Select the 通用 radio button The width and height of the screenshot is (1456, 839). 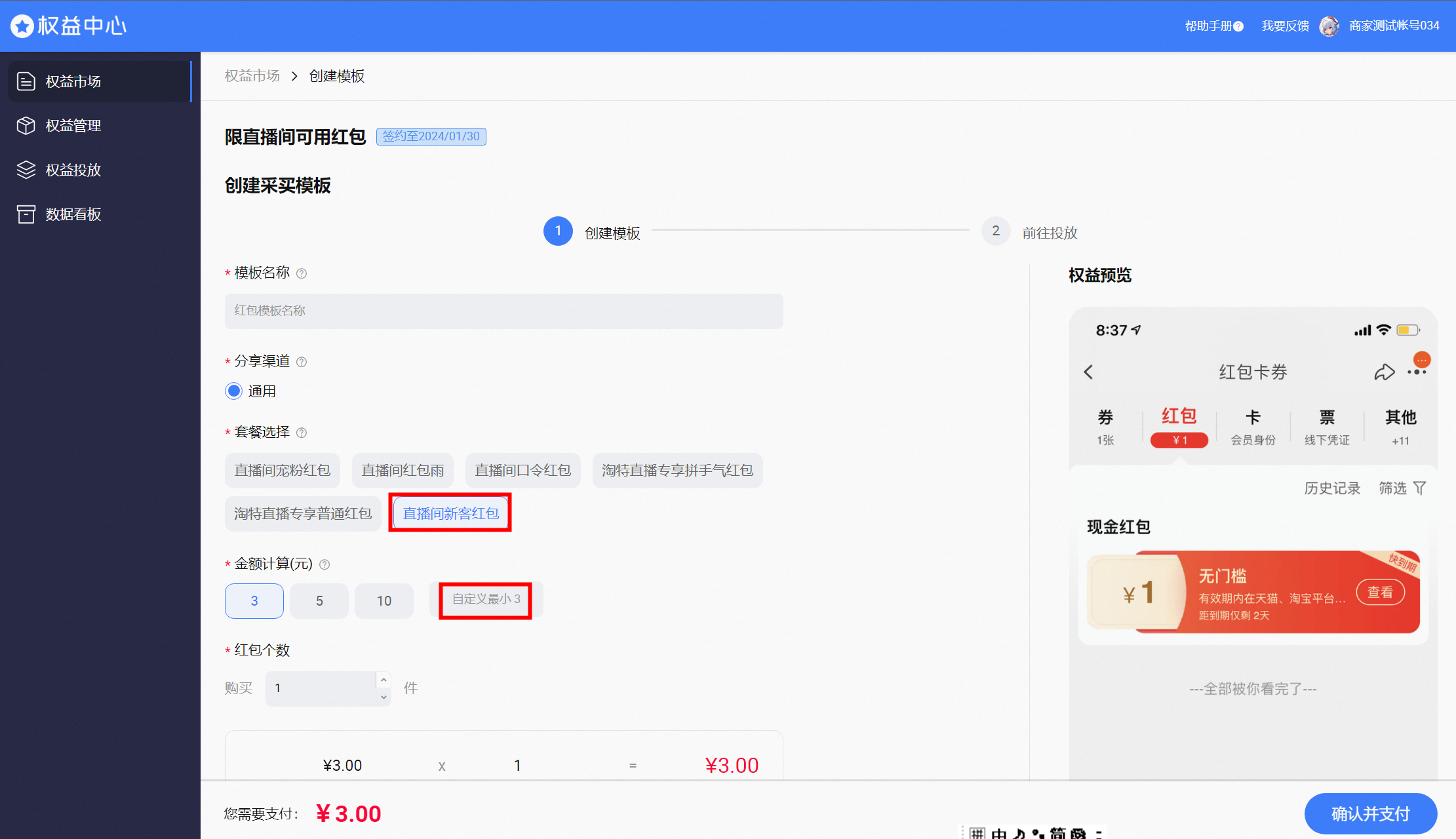[233, 391]
